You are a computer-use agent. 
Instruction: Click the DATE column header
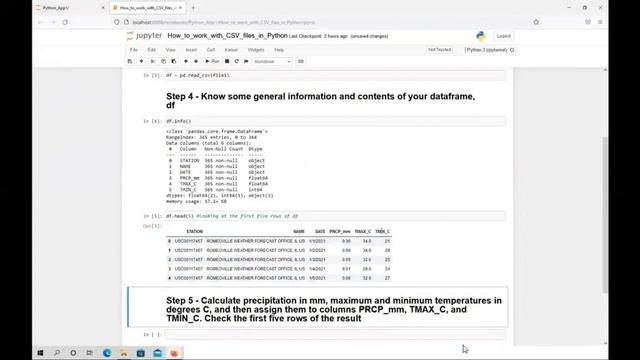[x=320, y=231]
